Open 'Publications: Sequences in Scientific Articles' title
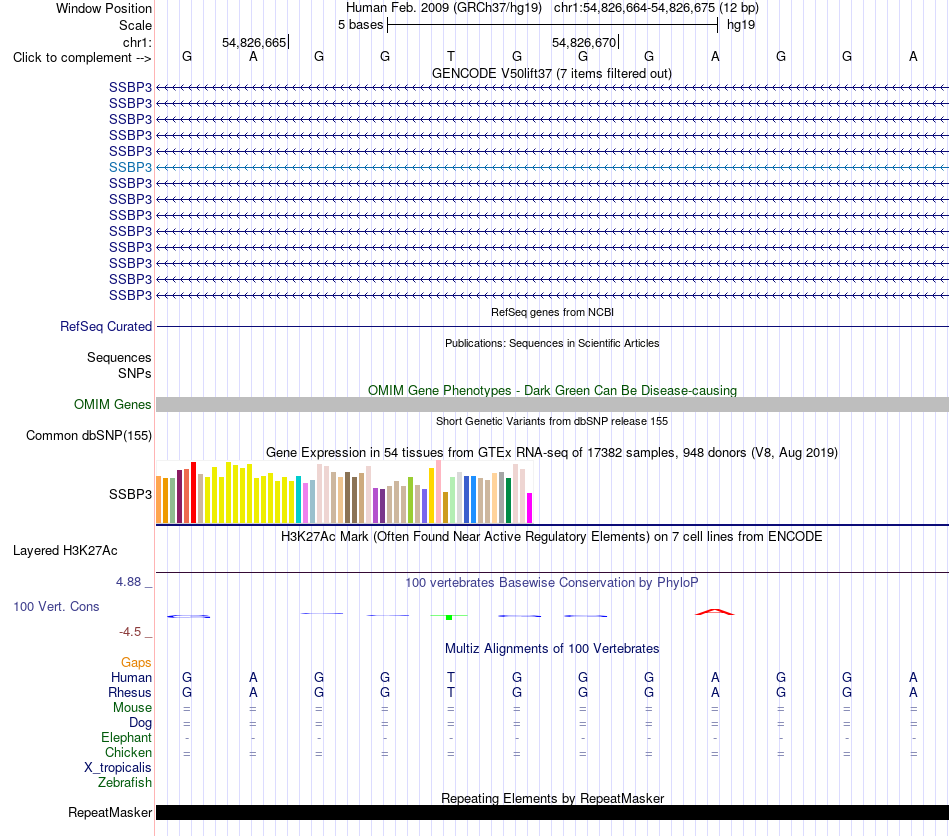 552,343
